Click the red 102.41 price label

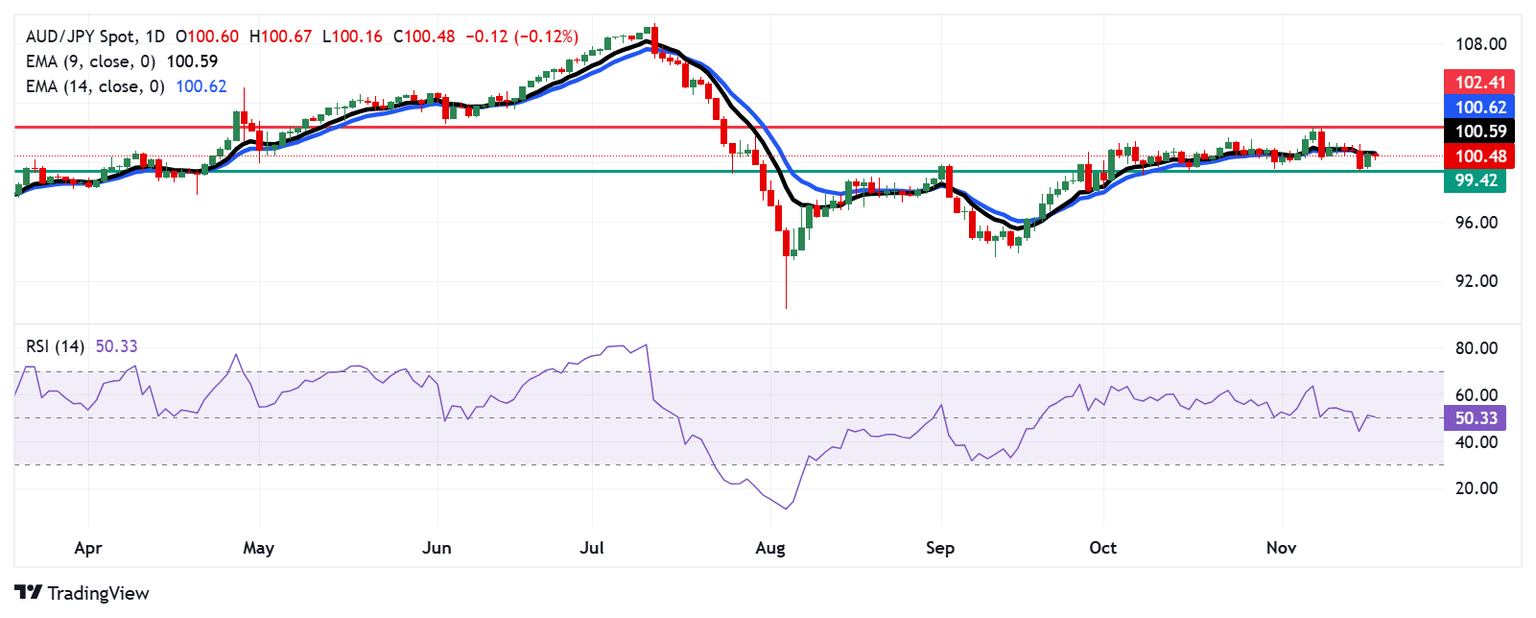click(x=1474, y=81)
